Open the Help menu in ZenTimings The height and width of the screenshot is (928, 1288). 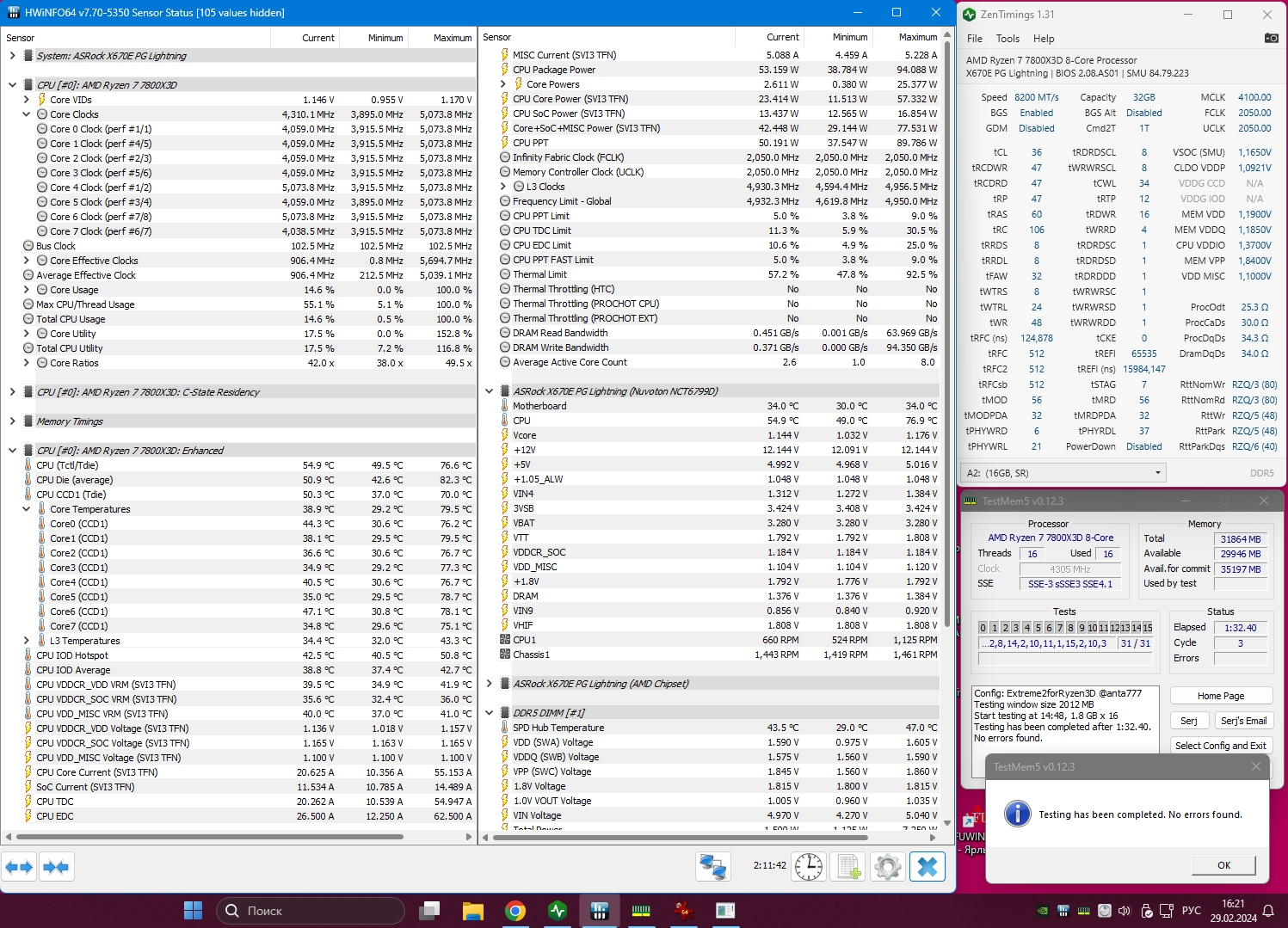coord(1044,39)
